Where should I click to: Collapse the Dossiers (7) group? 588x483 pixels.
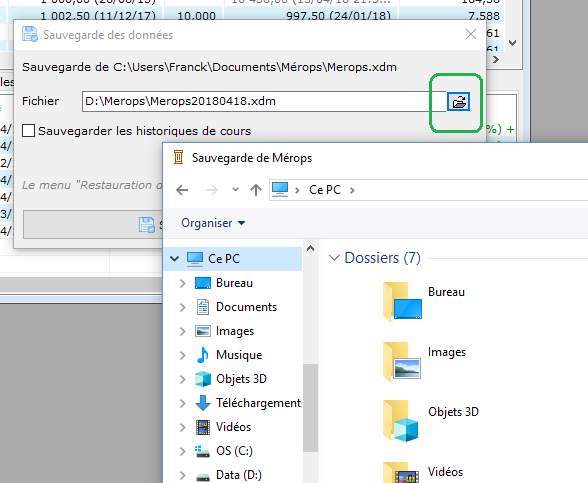(334, 258)
